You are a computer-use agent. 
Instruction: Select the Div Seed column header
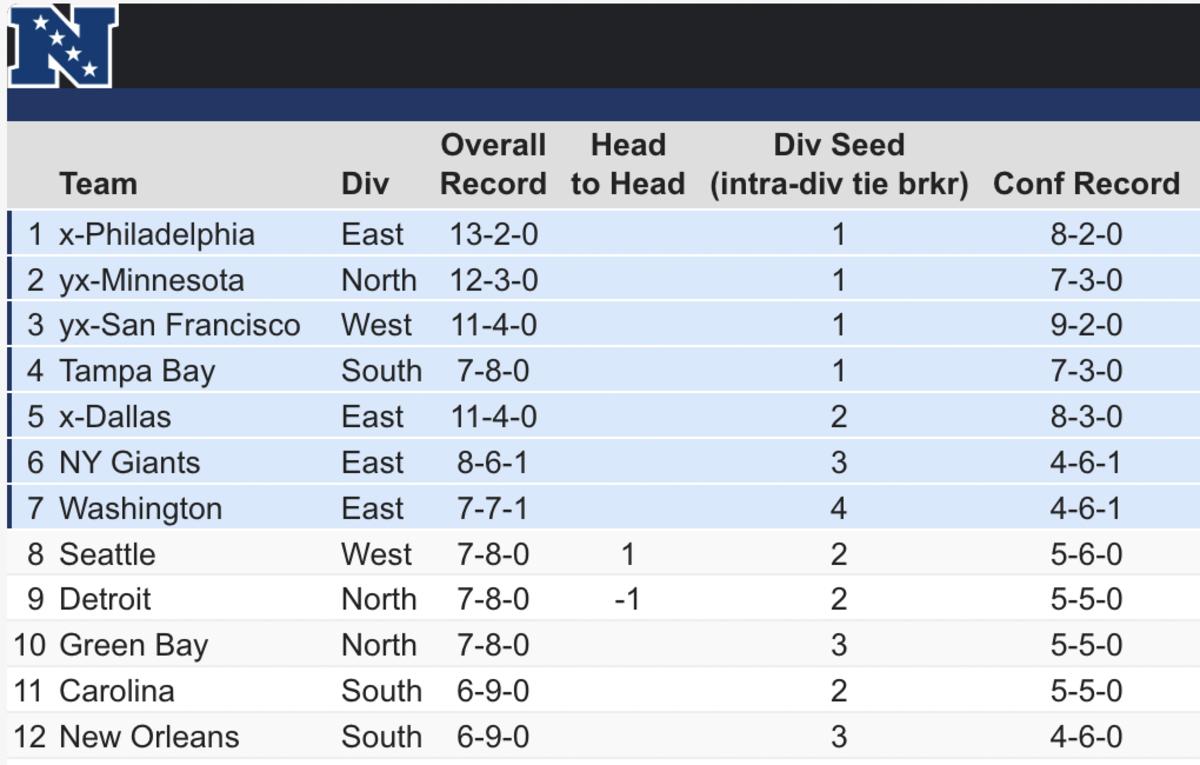(x=839, y=165)
